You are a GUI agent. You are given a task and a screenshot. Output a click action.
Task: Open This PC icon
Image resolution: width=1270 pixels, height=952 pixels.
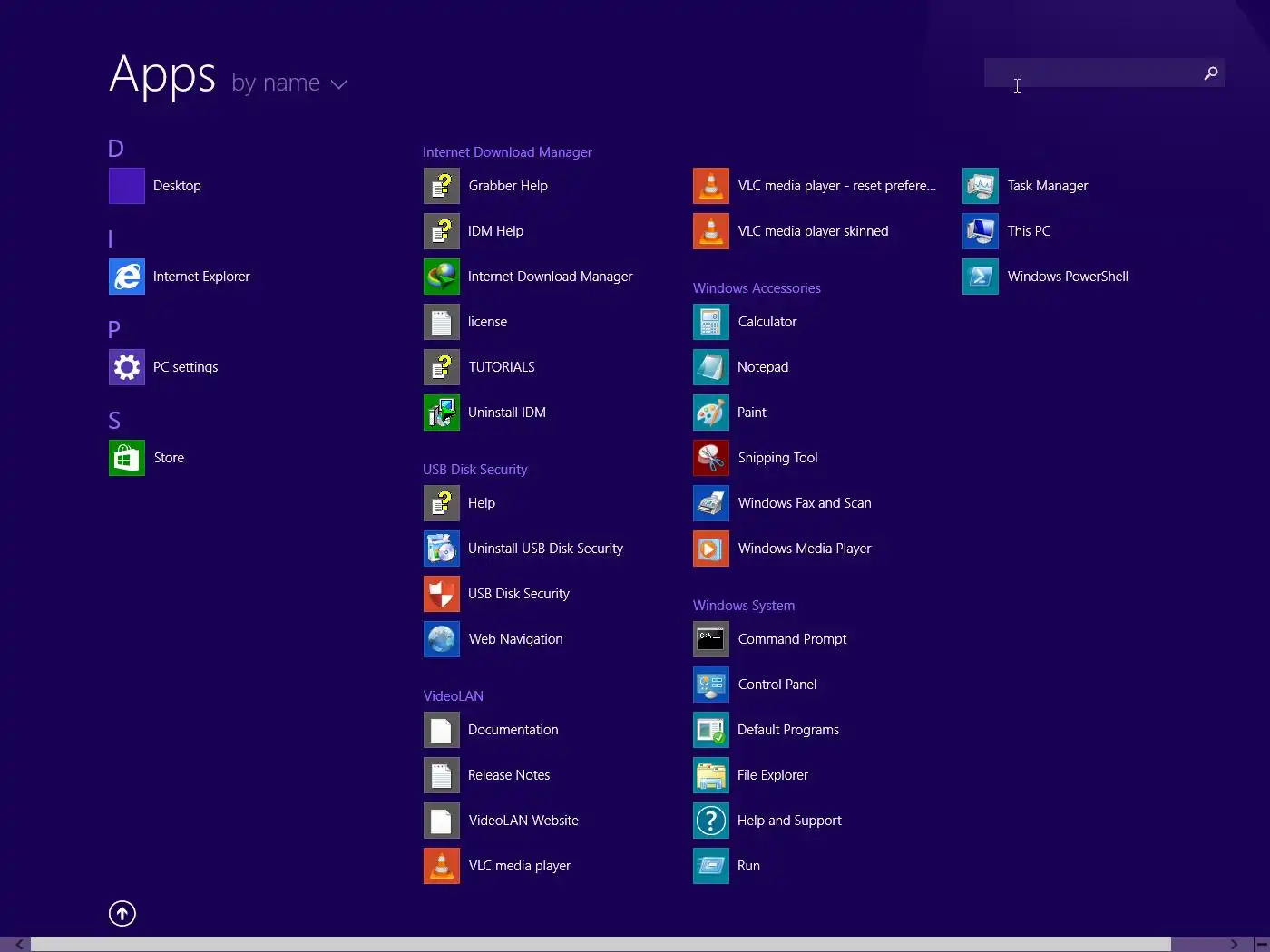coord(981,231)
